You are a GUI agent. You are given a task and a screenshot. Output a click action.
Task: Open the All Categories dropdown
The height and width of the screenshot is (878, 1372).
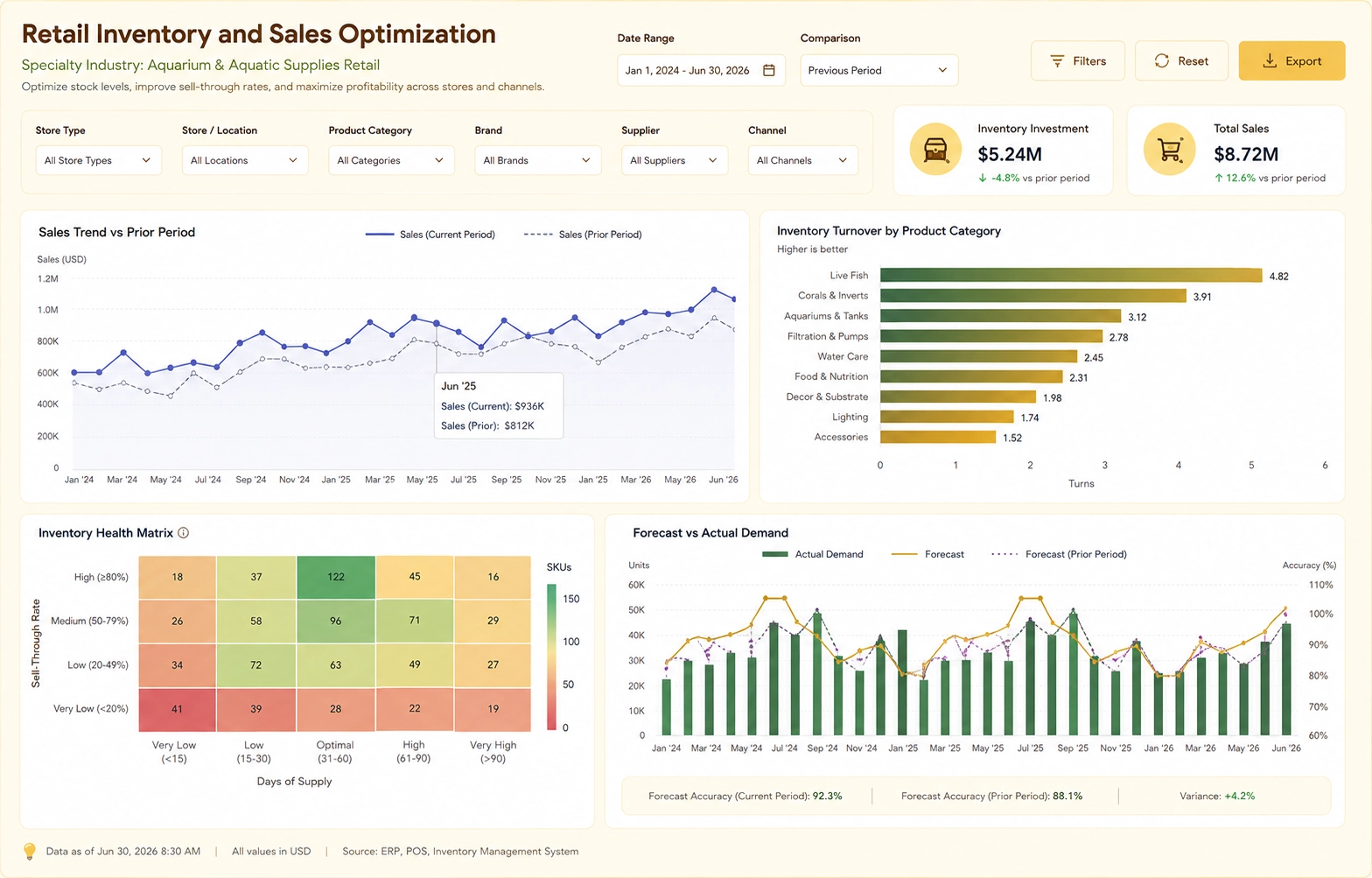pyautogui.click(x=391, y=160)
